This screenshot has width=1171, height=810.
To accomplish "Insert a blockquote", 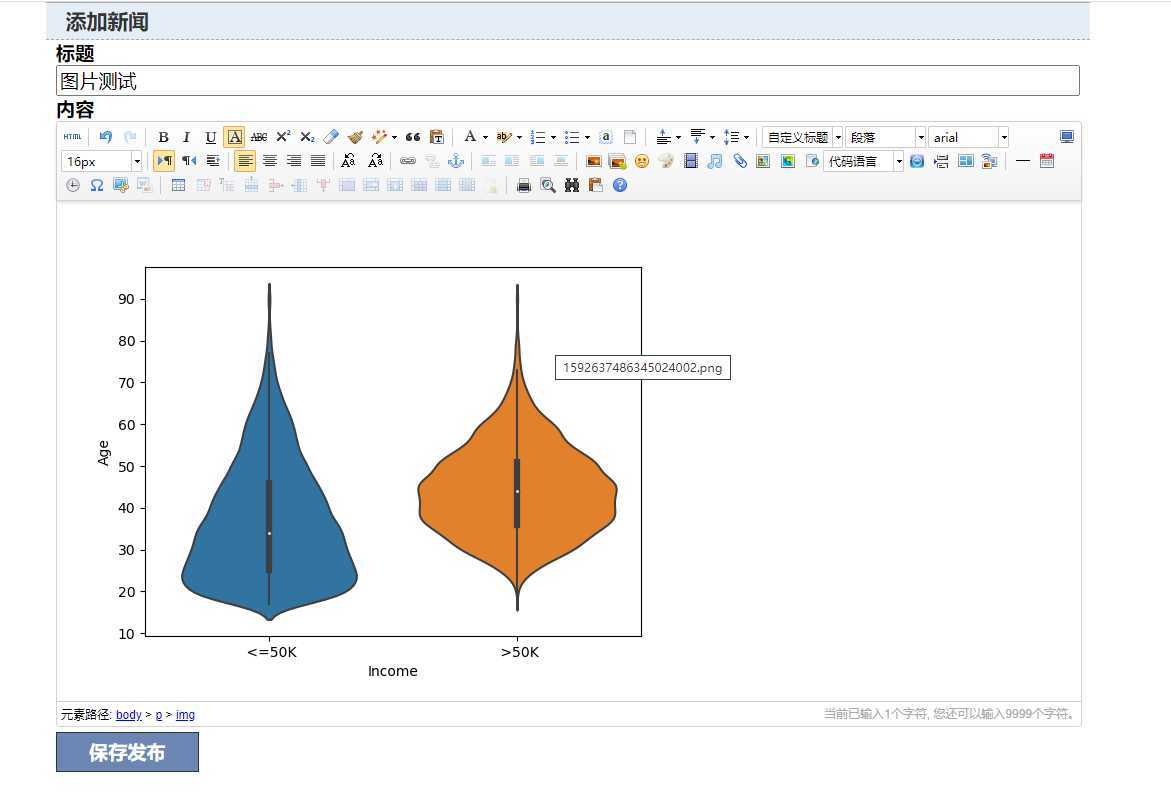I will 413,137.
